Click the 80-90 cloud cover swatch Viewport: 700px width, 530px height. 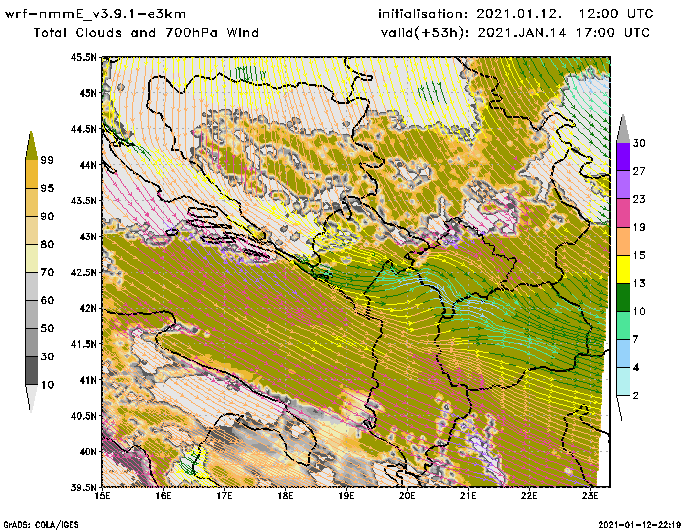click(x=31, y=230)
